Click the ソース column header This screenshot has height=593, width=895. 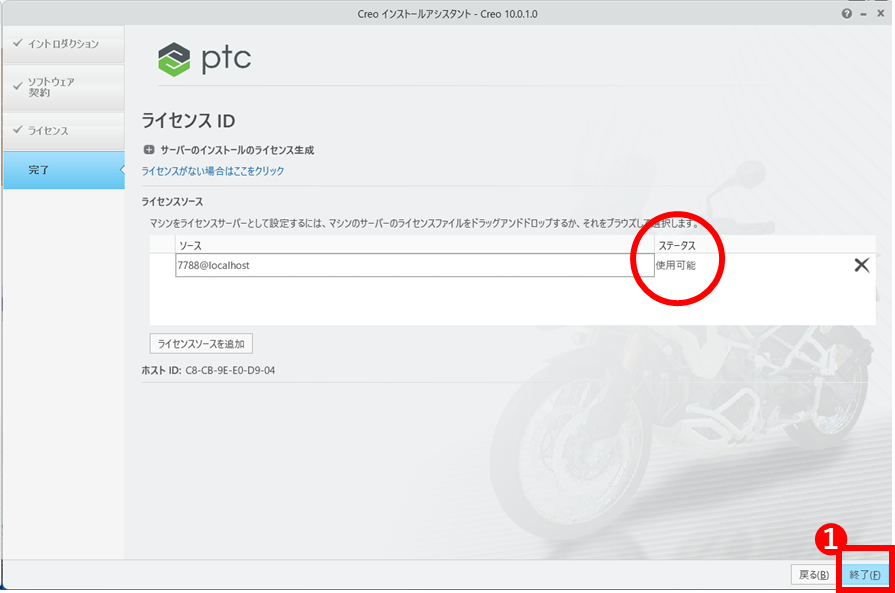click(x=190, y=245)
